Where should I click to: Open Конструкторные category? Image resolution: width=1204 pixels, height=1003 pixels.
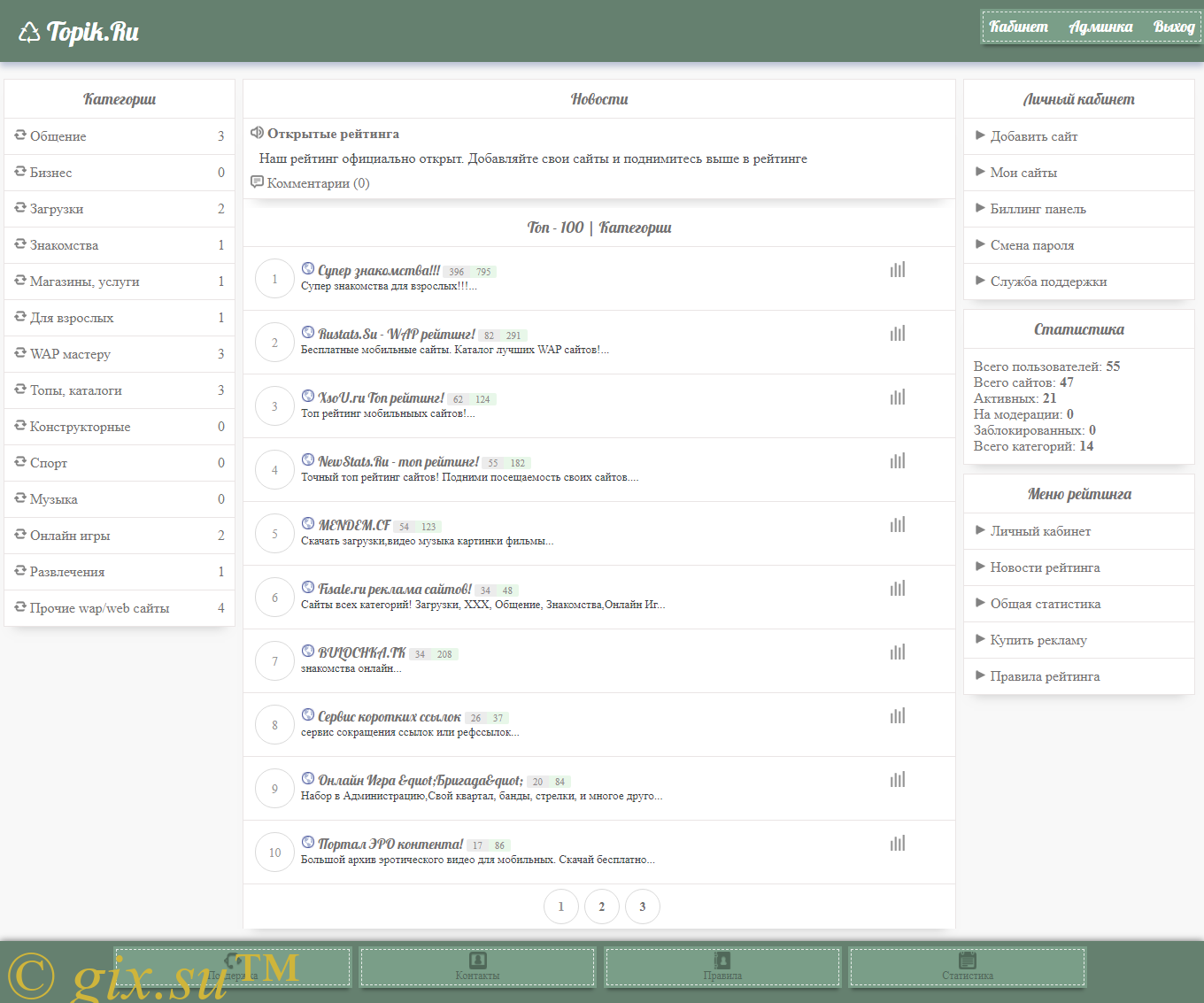pos(120,427)
